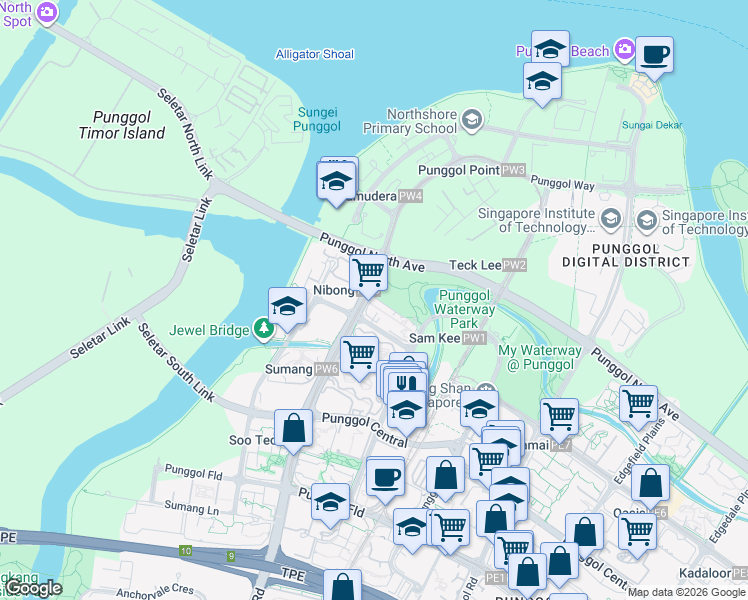Select the Sam Kee PW1 station label
Viewport: 748px width, 600px height.
click(448, 338)
